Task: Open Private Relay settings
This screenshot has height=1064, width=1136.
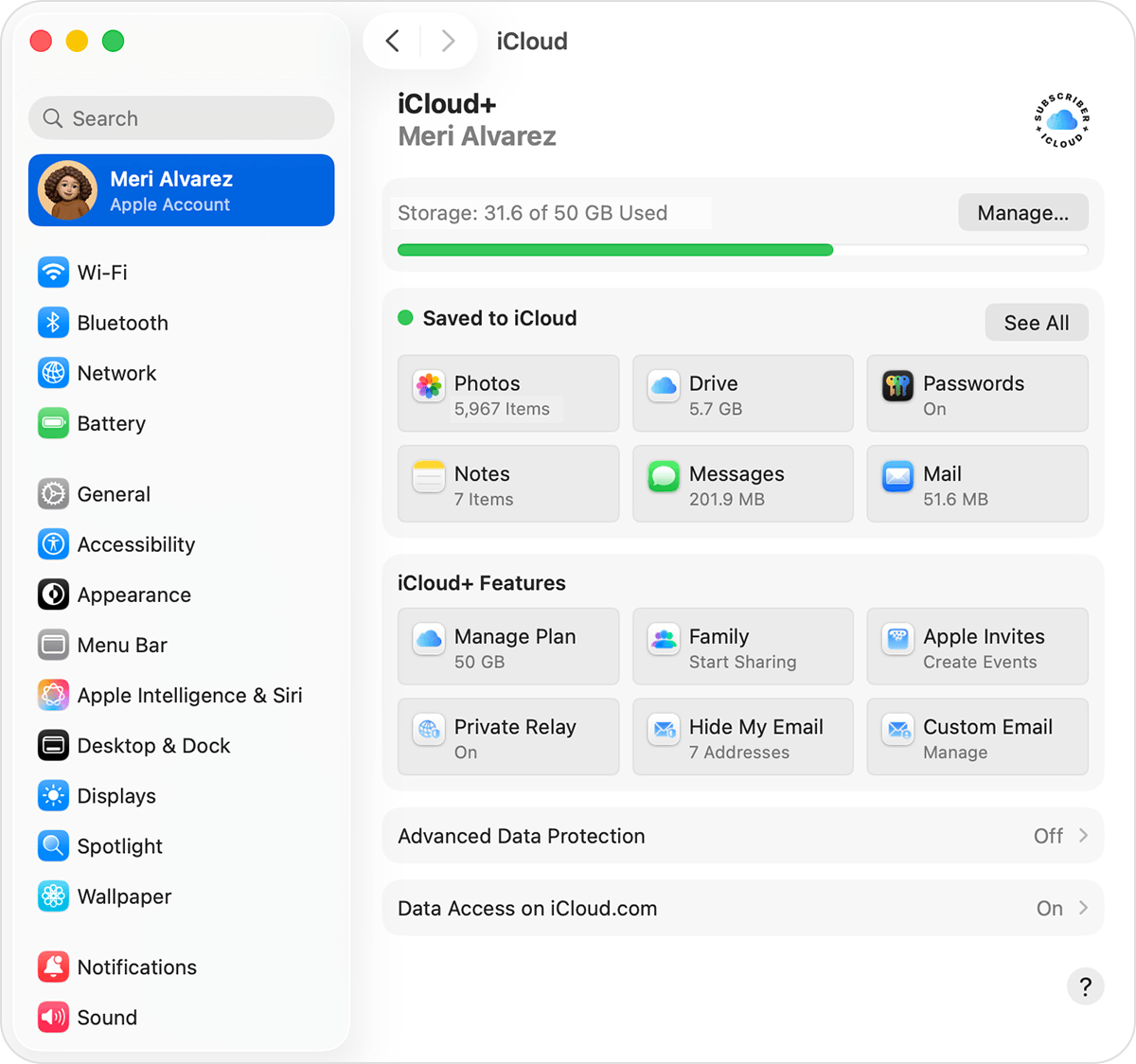Action: tap(508, 737)
